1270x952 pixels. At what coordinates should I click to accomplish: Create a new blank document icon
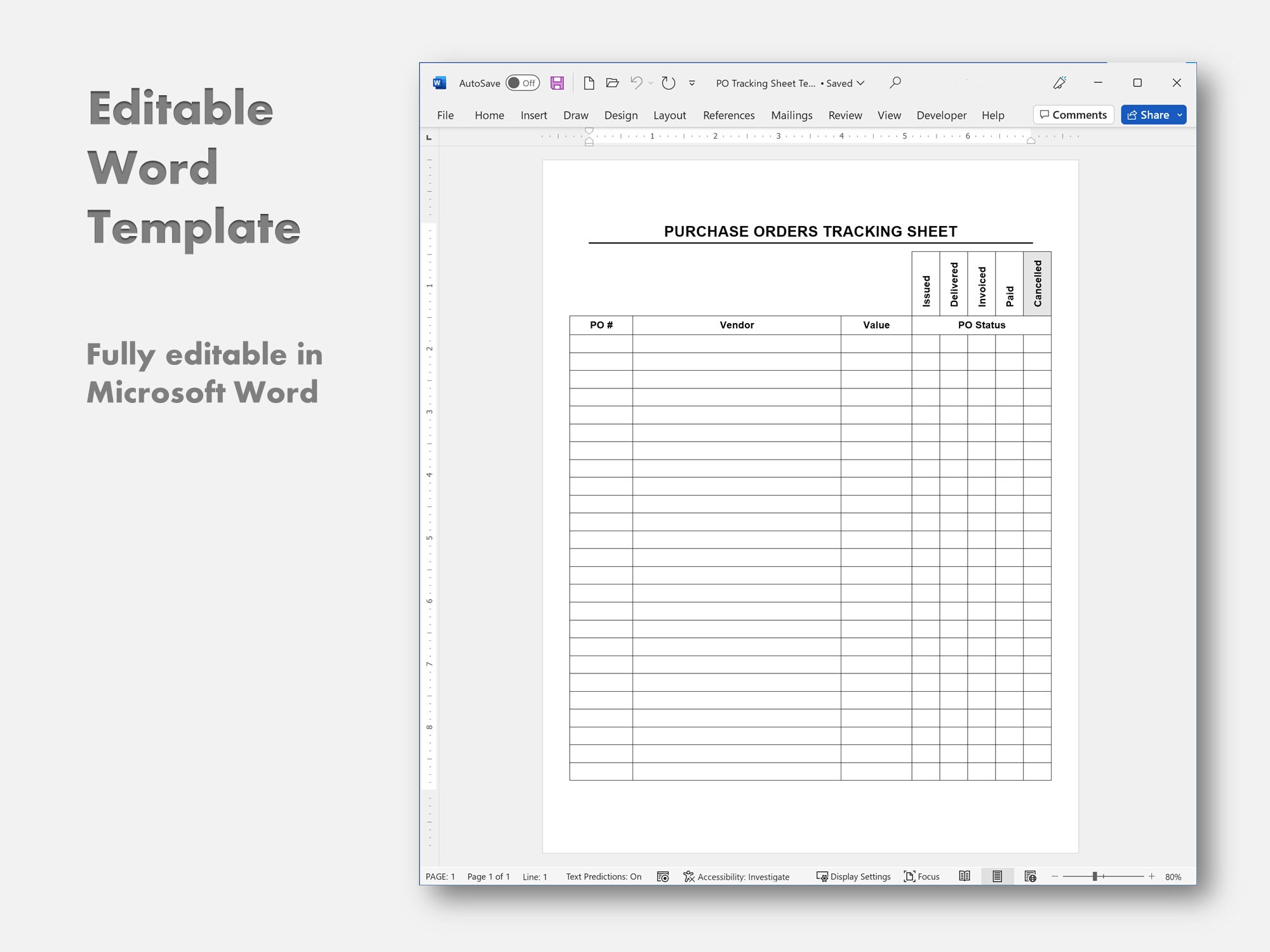pos(589,83)
